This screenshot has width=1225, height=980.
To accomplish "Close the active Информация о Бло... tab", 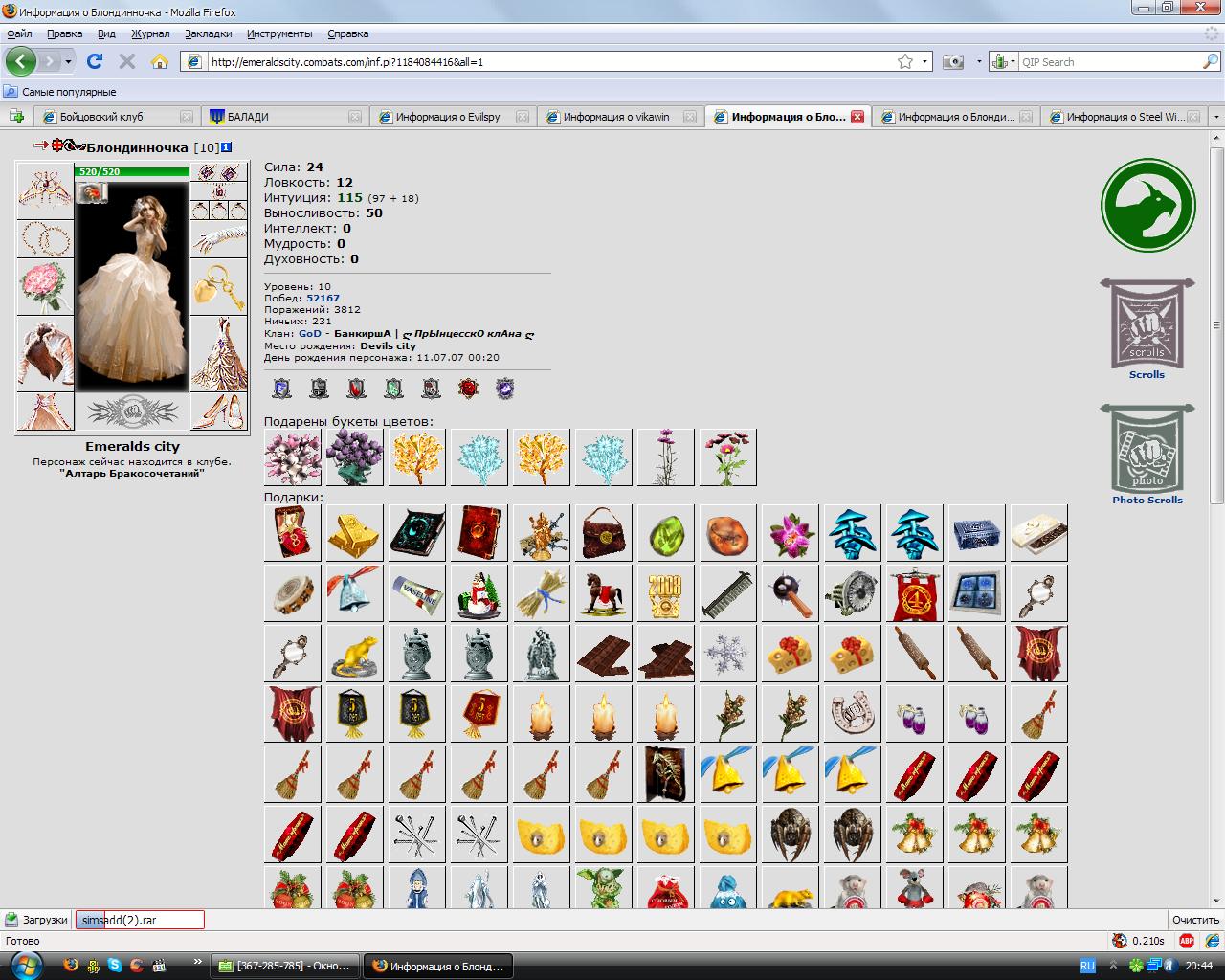I will point(857,117).
